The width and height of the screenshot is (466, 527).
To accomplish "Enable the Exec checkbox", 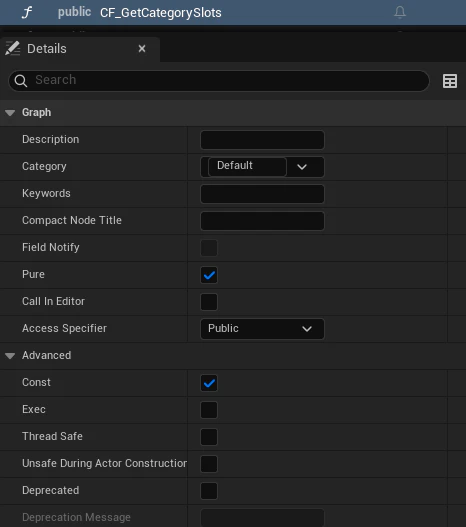I will pyautogui.click(x=209, y=410).
